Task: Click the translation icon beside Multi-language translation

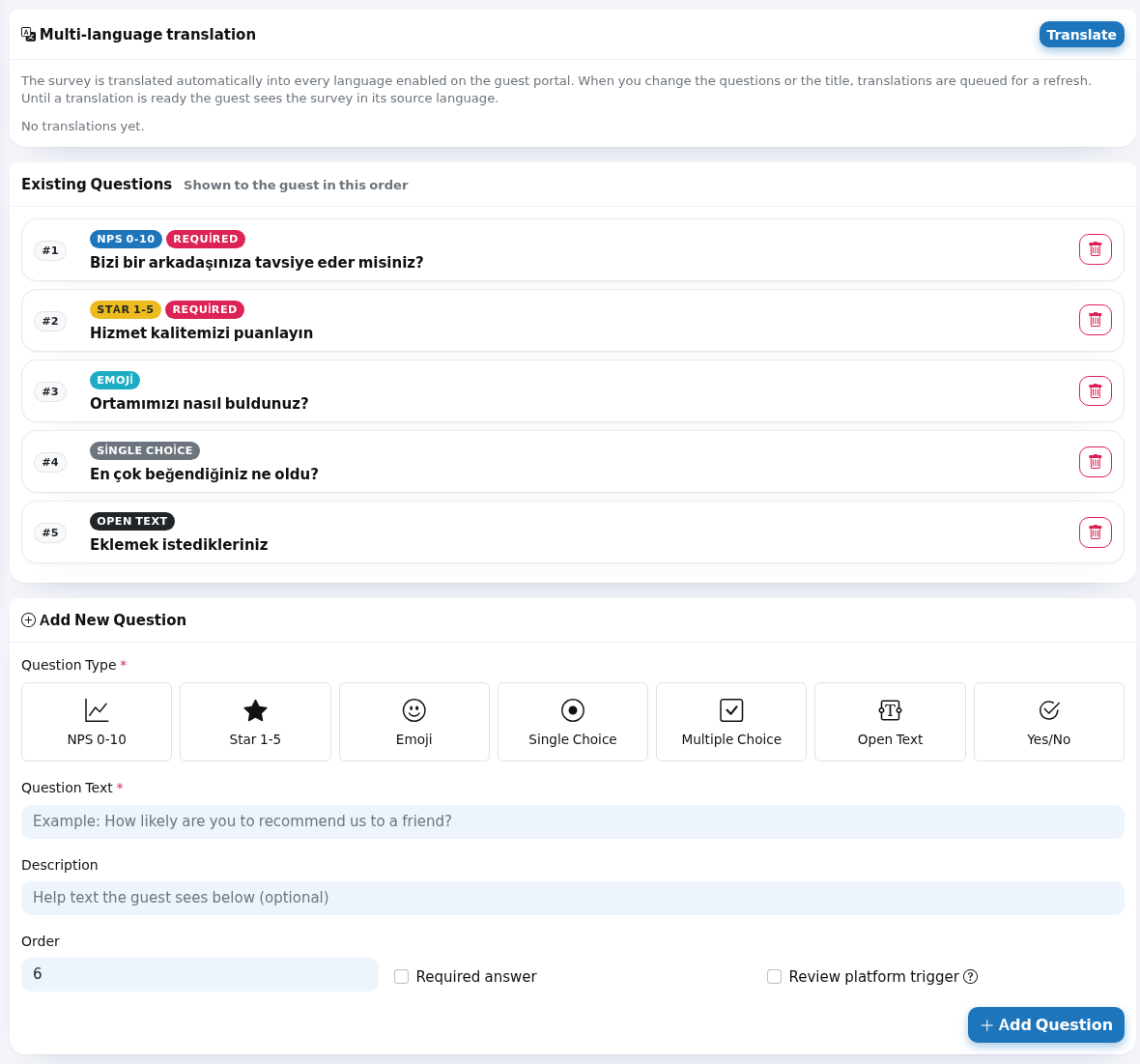Action: pos(28,34)
